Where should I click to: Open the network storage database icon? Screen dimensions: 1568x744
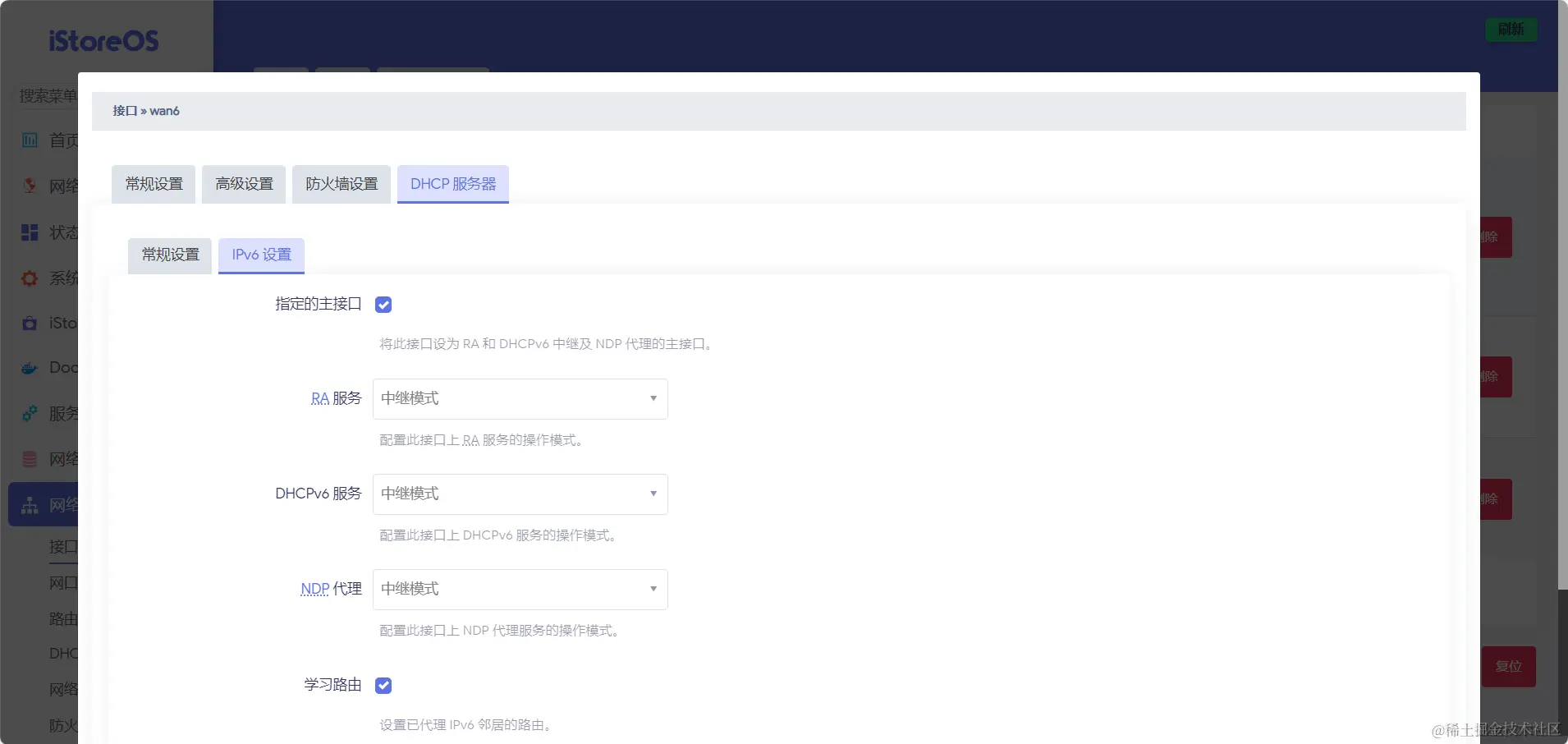pyautogui.click(x=30, y=459)
